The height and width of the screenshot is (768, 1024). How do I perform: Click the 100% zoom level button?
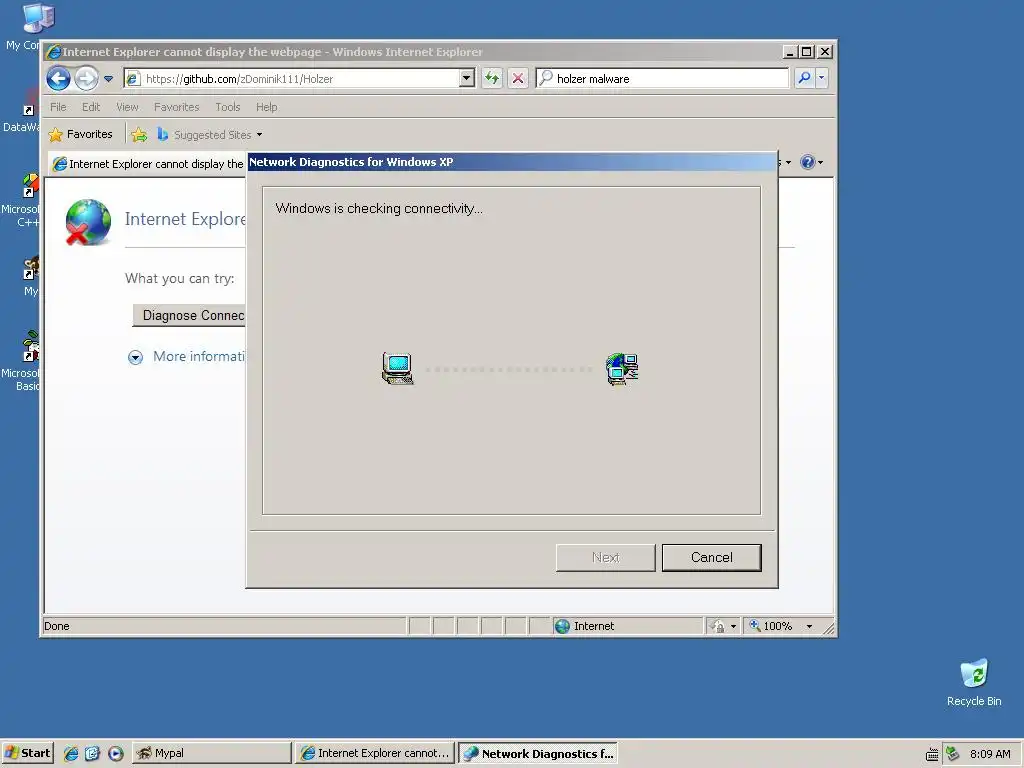click(x=772, y=626)
